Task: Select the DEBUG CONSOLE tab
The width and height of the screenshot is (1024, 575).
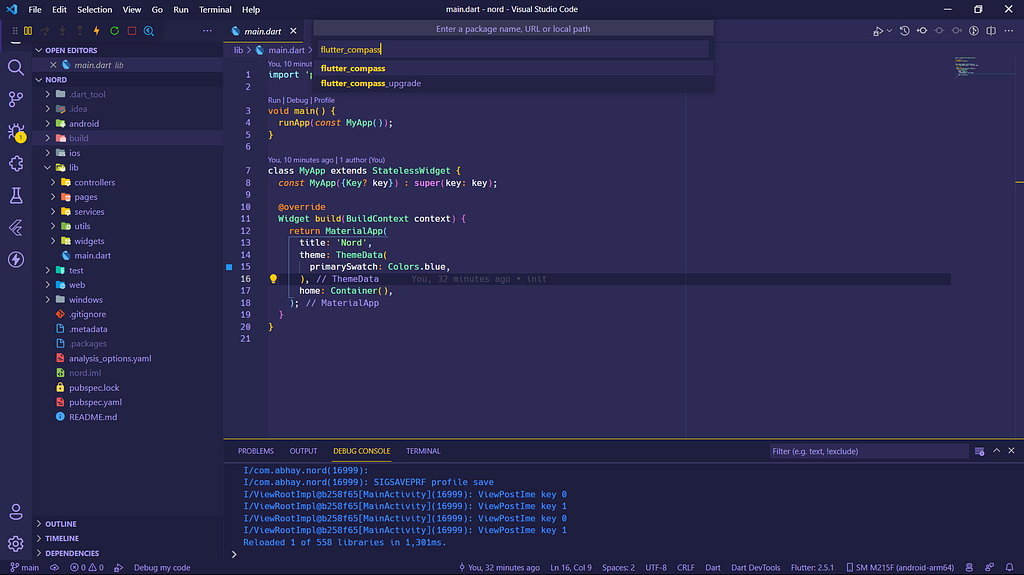Action: click(x=362, y=451)
